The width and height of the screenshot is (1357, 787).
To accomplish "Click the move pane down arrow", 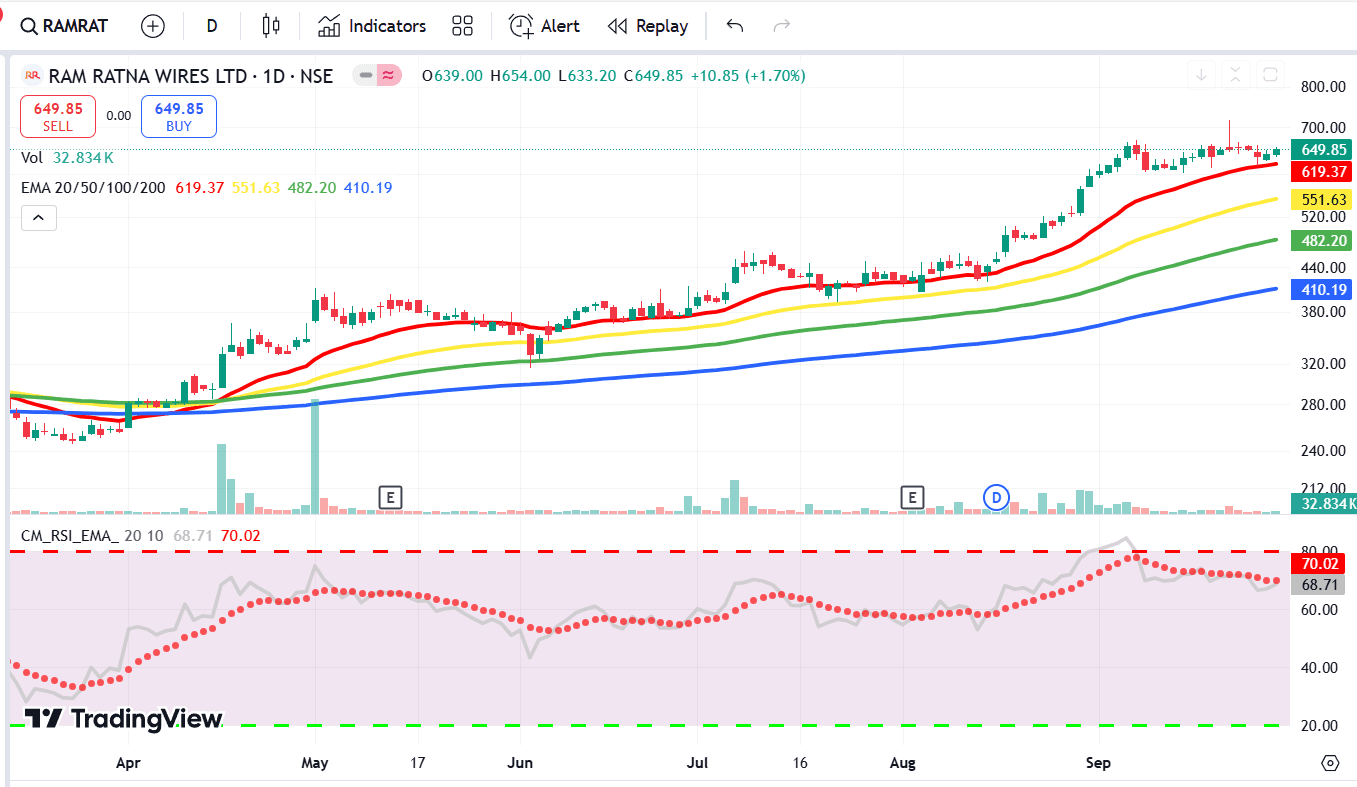I will (x=1201, y=75).
